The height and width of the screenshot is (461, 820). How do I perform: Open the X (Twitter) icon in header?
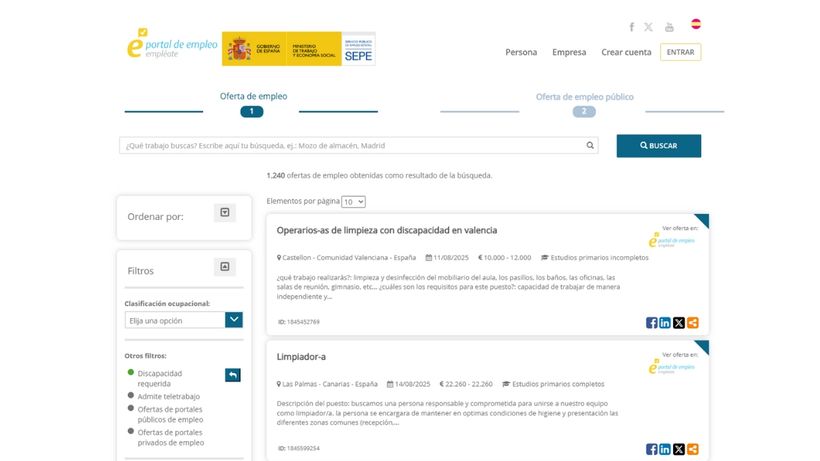[648, 27]
